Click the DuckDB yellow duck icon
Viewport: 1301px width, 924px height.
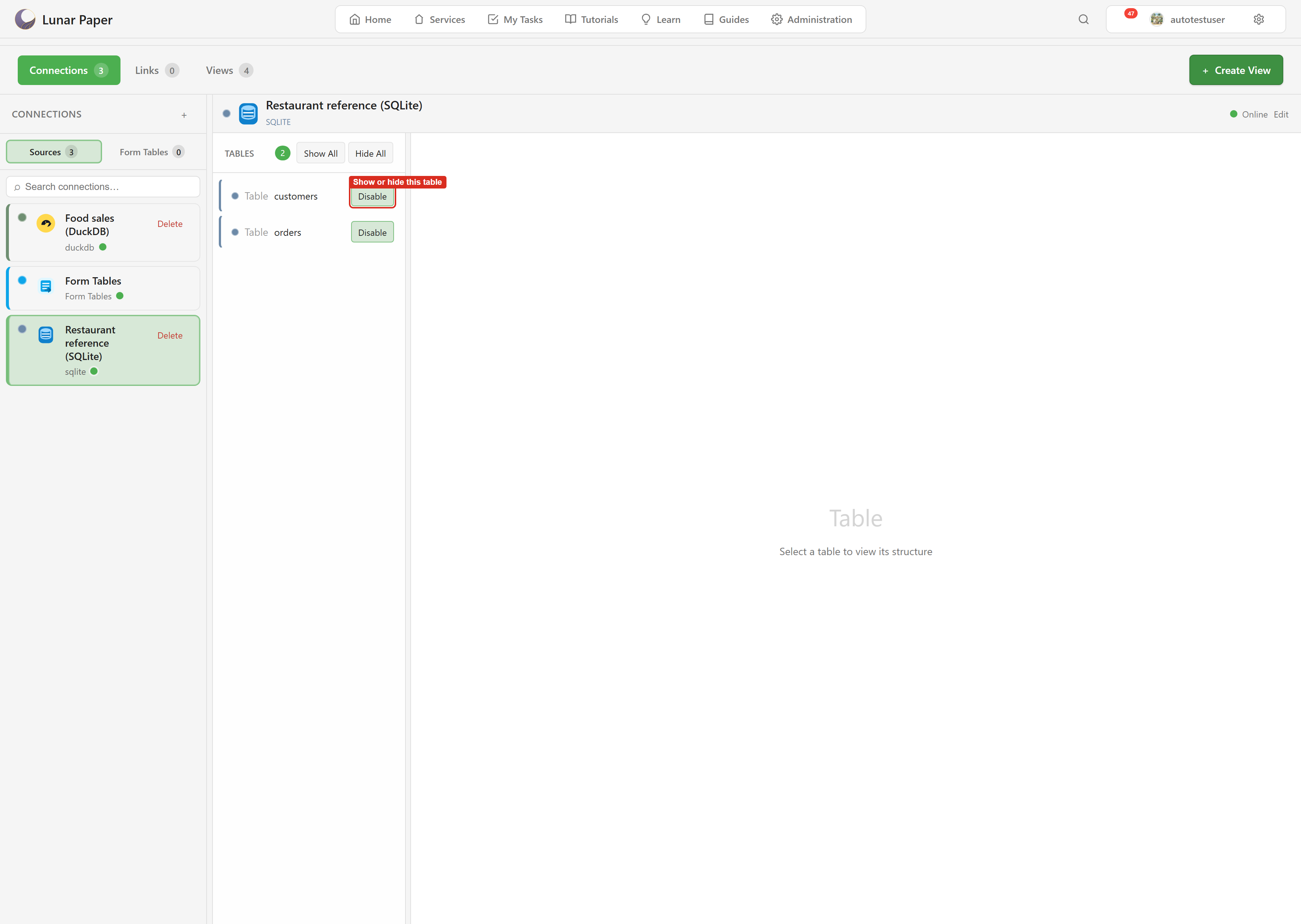(46, 224)
